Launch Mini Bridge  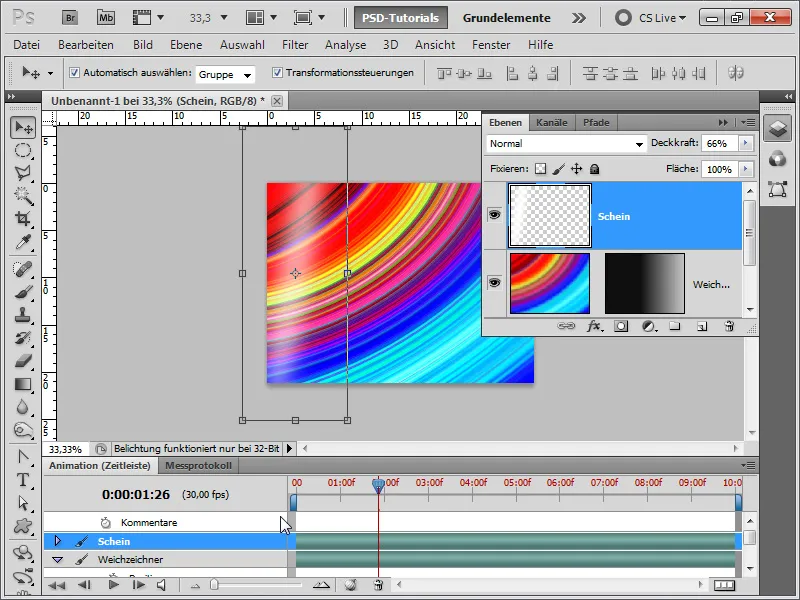[106, 18]
